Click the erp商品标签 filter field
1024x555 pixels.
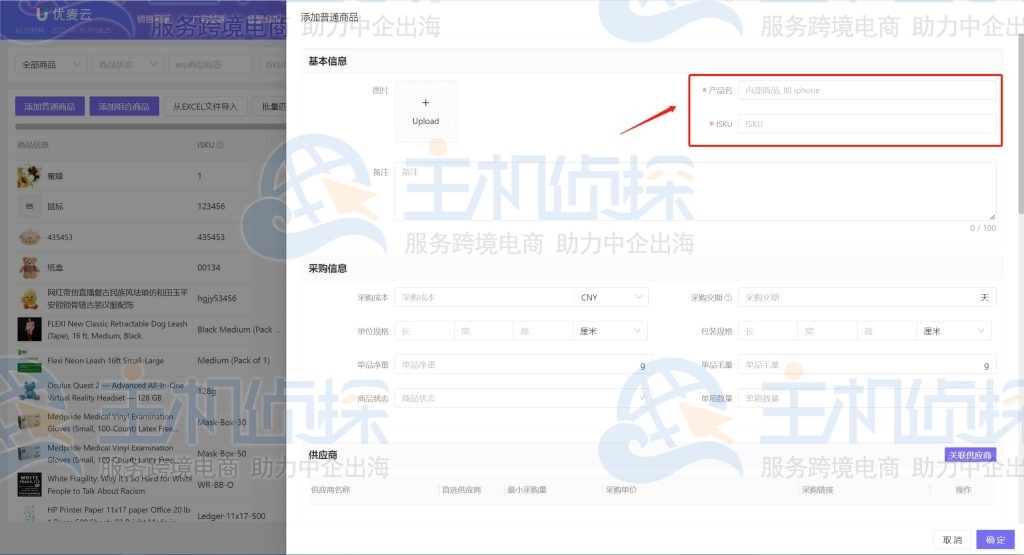[210, 65]
